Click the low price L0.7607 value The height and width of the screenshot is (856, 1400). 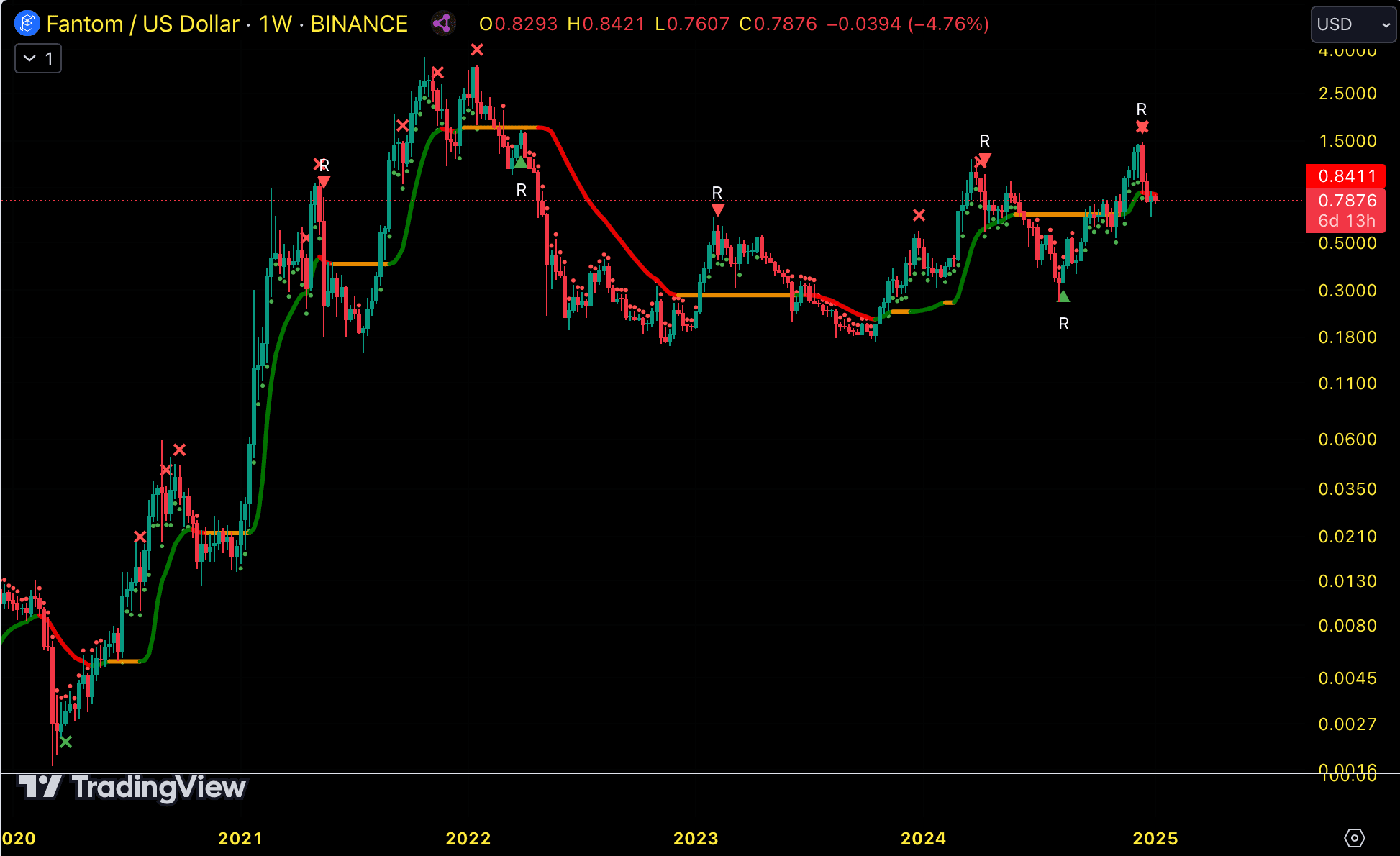click(692, 24)
